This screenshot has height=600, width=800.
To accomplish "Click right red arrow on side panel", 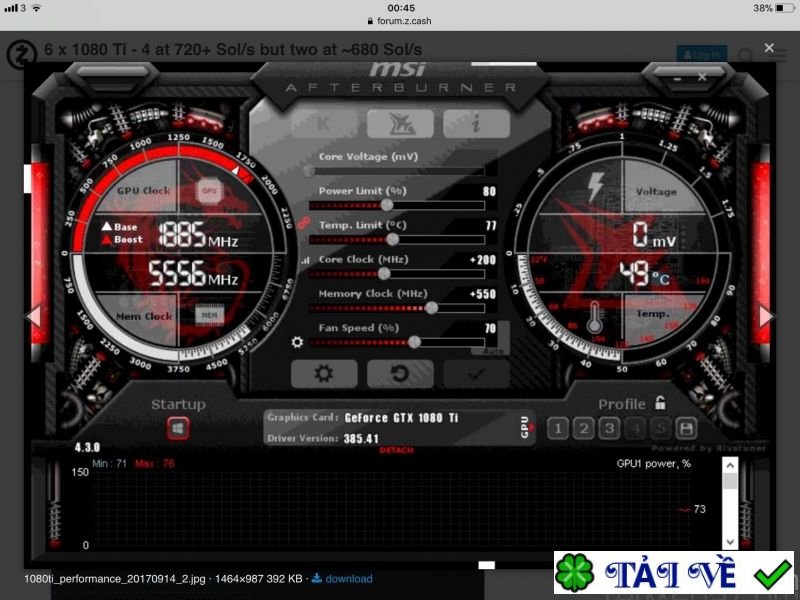I will point(766,316).
